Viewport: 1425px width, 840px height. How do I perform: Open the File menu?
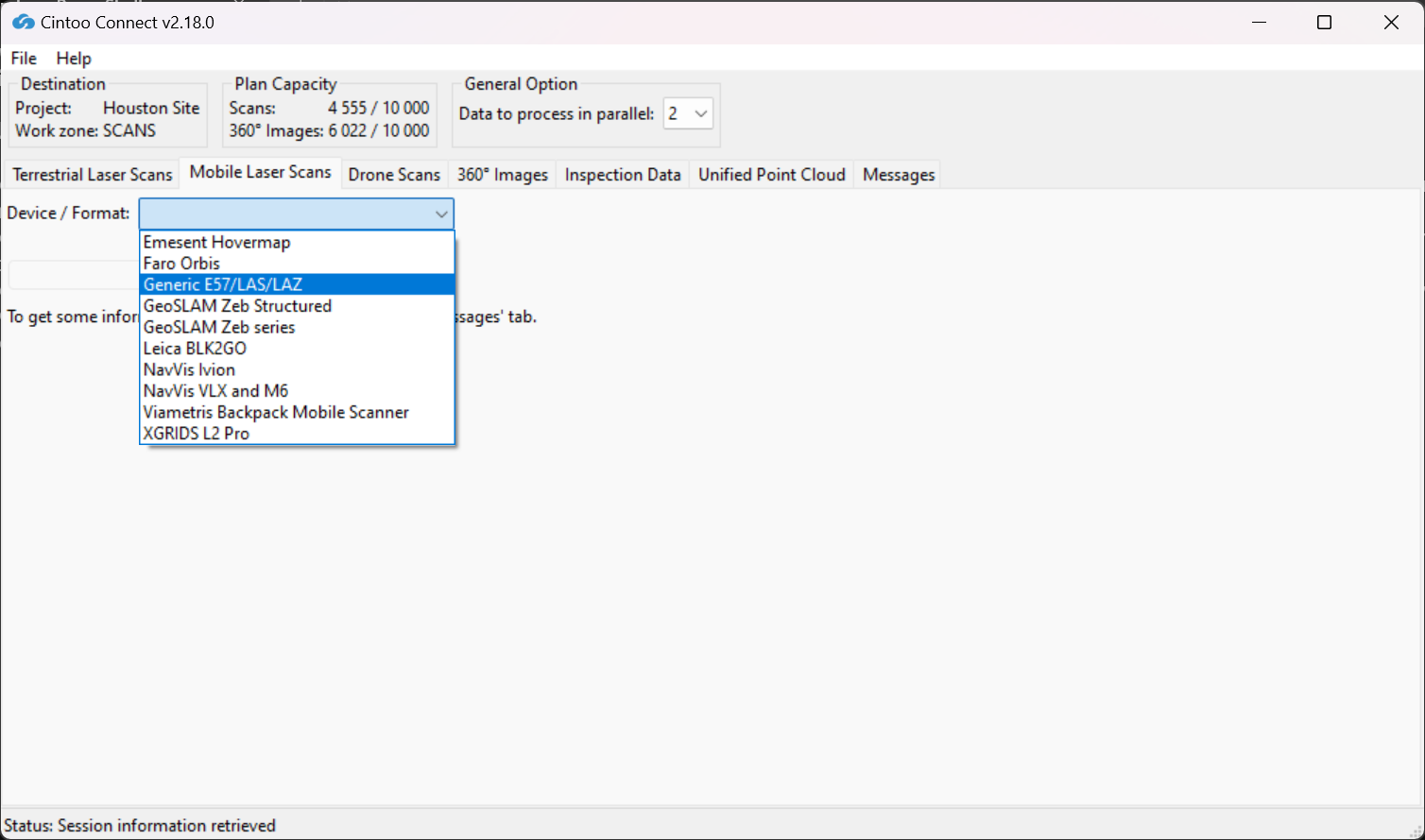click(x=24, y=59)
